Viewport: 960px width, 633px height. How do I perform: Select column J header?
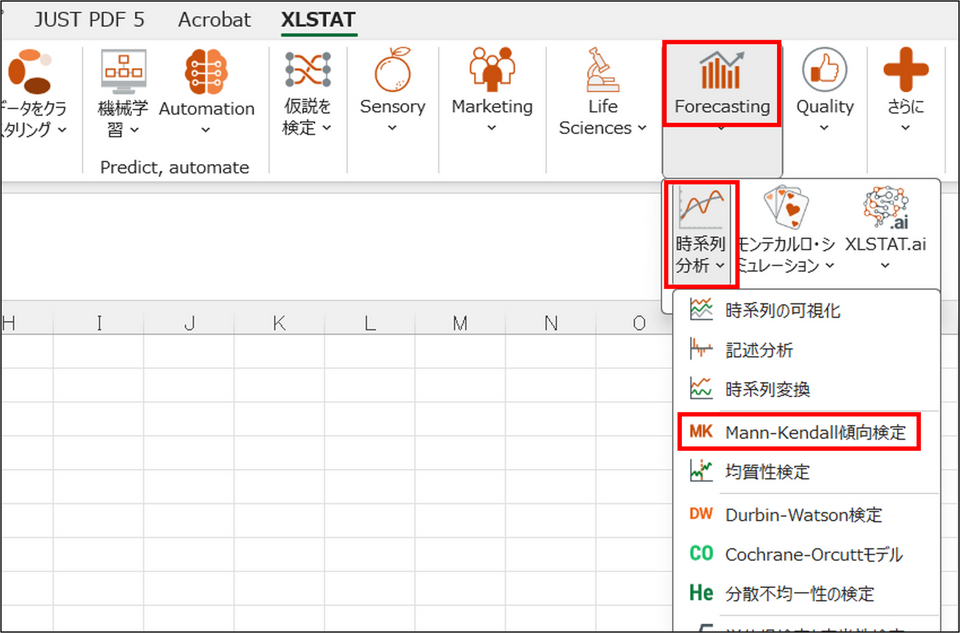coord(189,323)
